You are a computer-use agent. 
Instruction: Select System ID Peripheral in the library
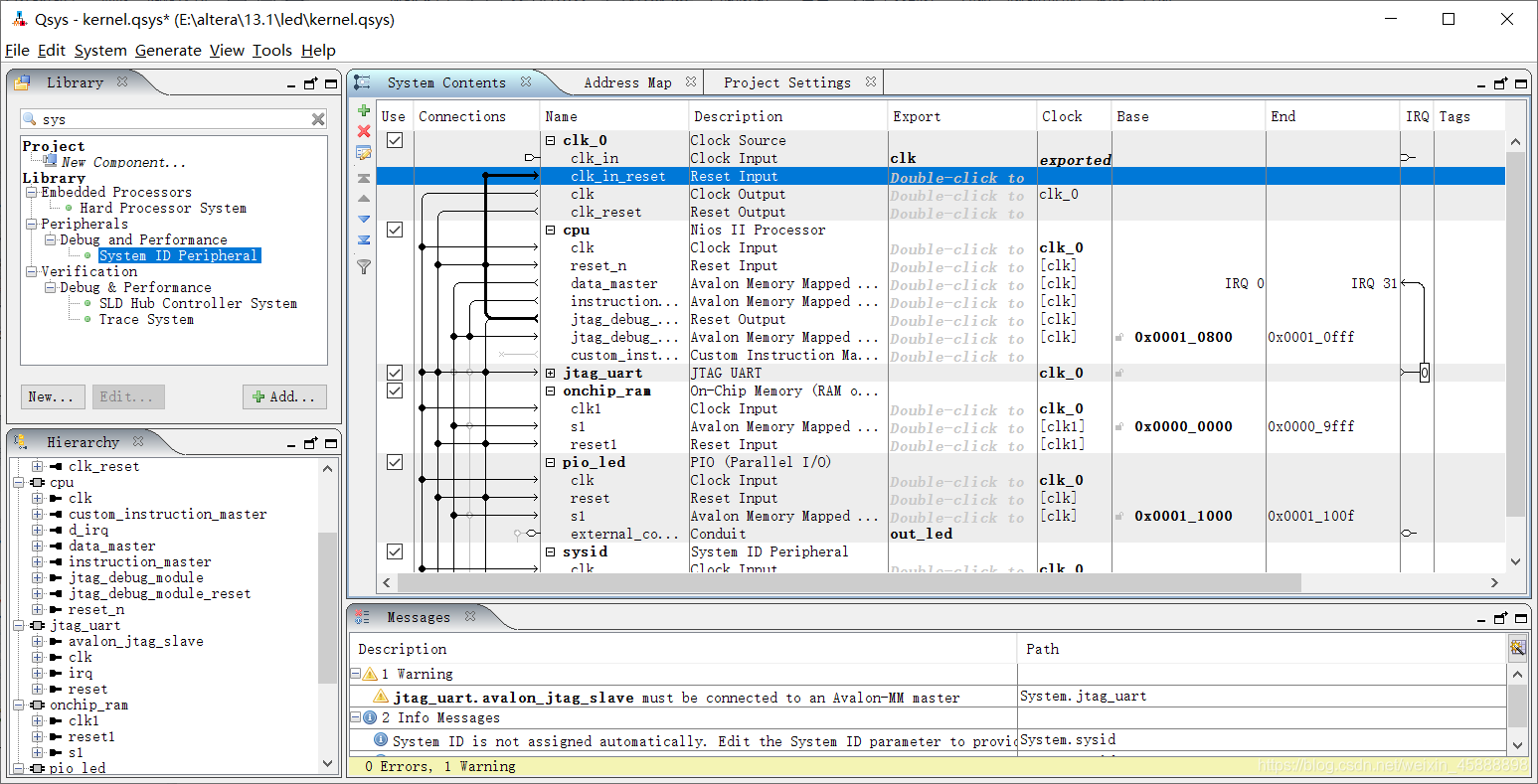179,255
